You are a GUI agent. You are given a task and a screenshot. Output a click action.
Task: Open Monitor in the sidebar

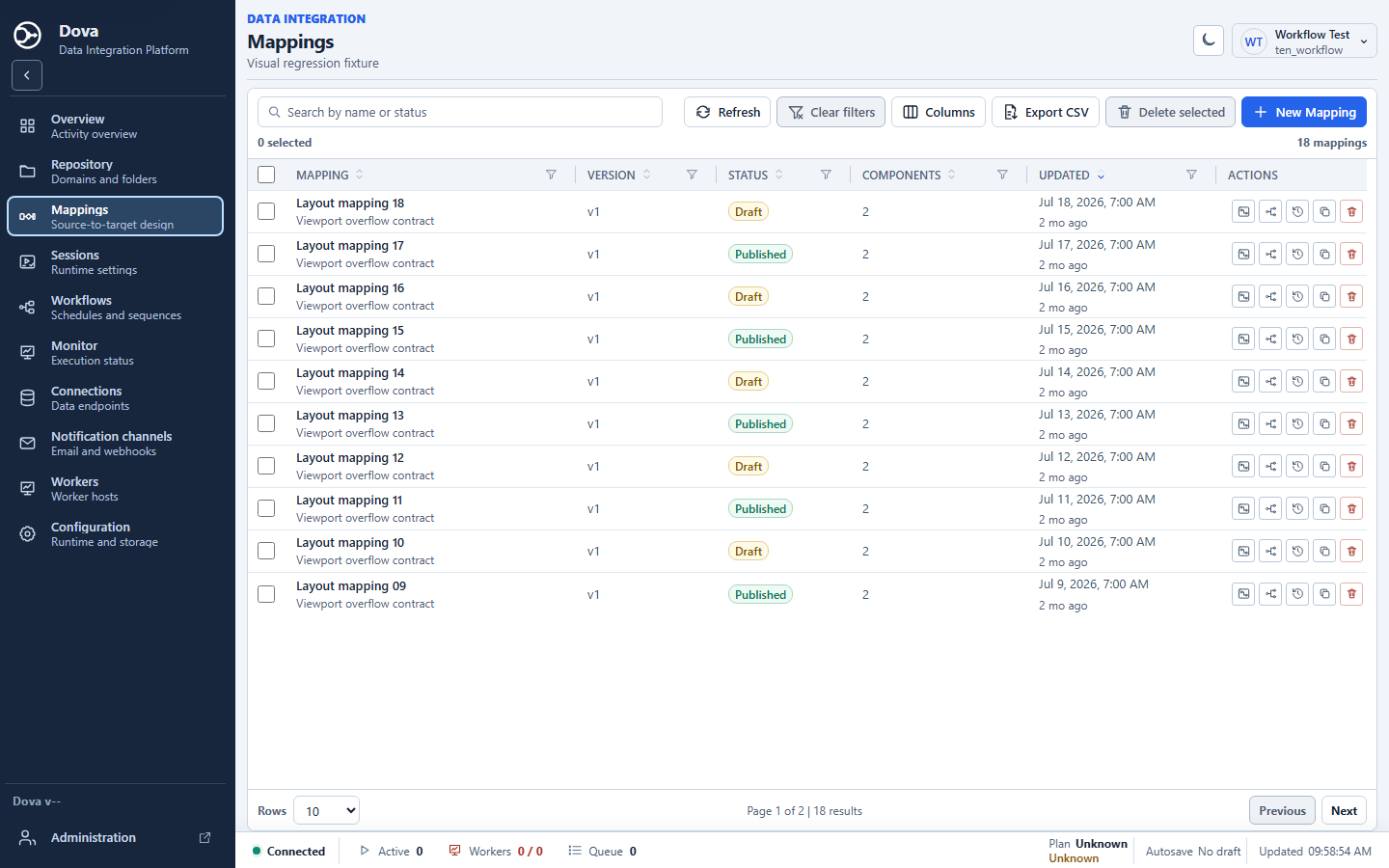point(115,353)
